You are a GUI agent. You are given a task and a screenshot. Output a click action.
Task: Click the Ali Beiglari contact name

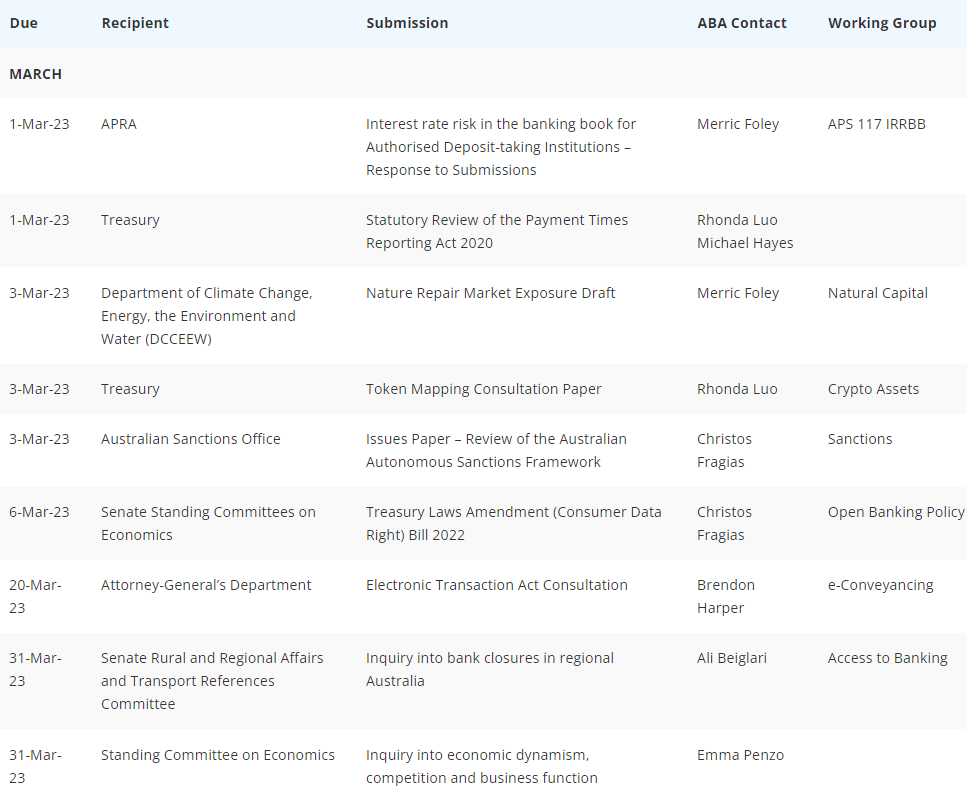coord(731,658)
